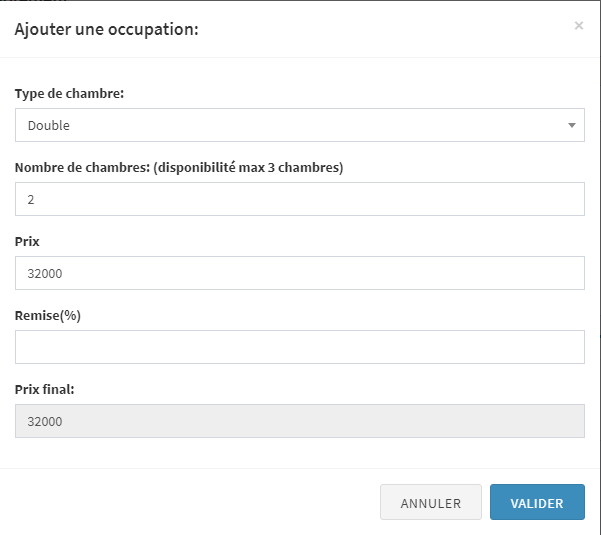Screen dimensions: 601x535
Task: Click the "32000" value in Prix
Action: tap(45, 274)
